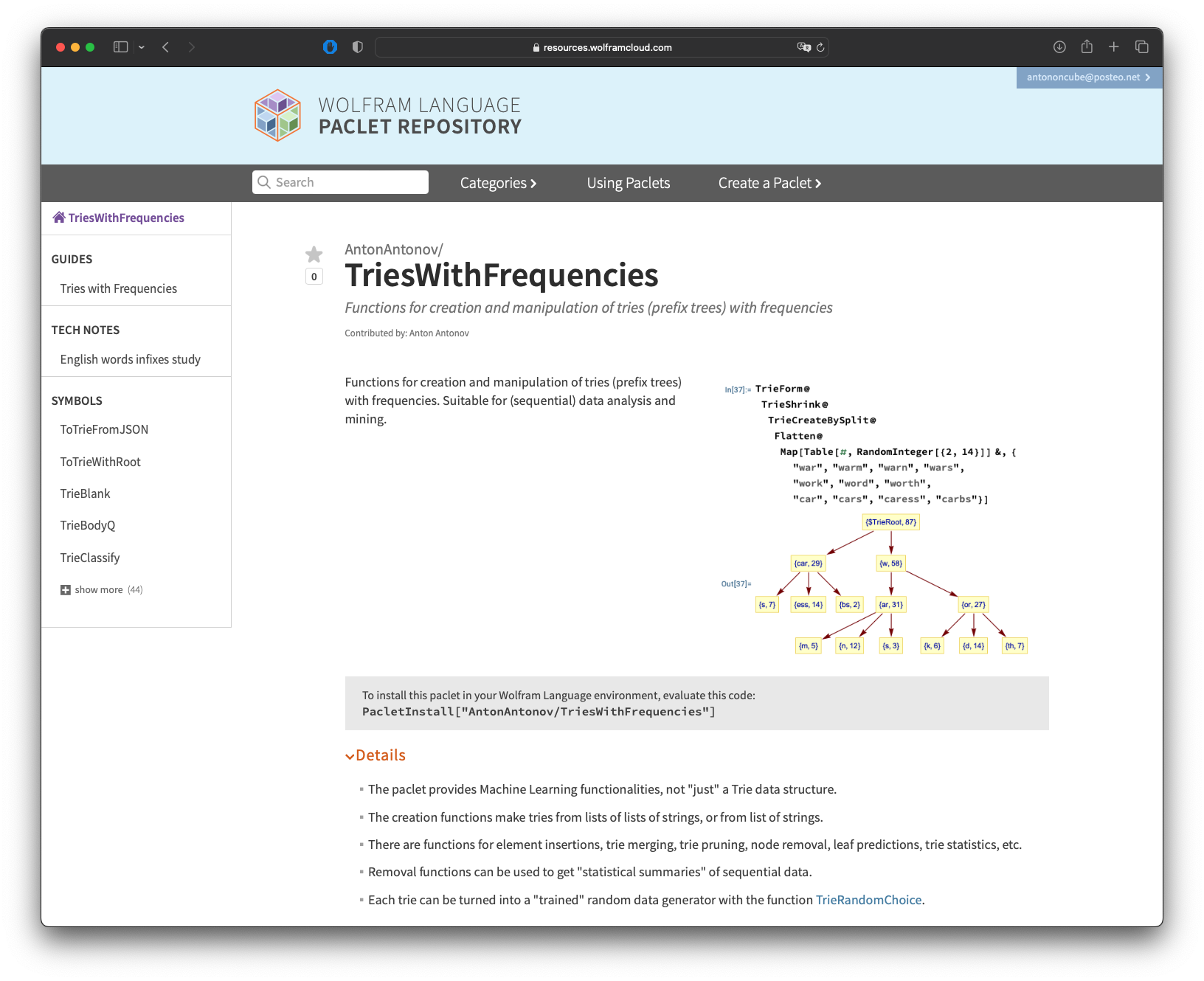Click the star favorite icon beside the title
This screenshot has width=1204, height=981.
tap(314, 254)
